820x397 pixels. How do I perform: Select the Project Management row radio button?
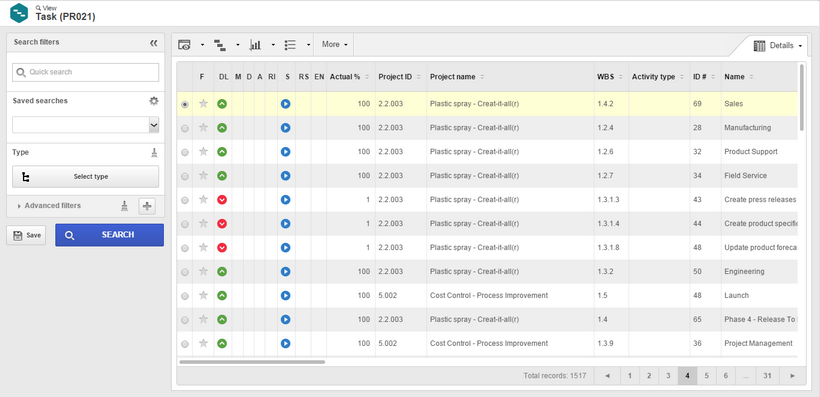click(x=185, y=344)
